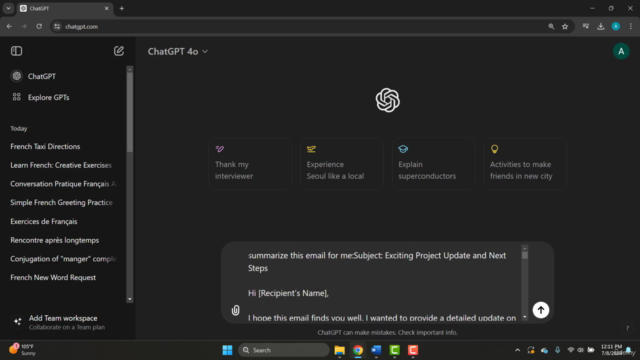Open the volume icon in system tray
Image resolution: width=640 pixels, height=360 pixels.
[580, 350]
